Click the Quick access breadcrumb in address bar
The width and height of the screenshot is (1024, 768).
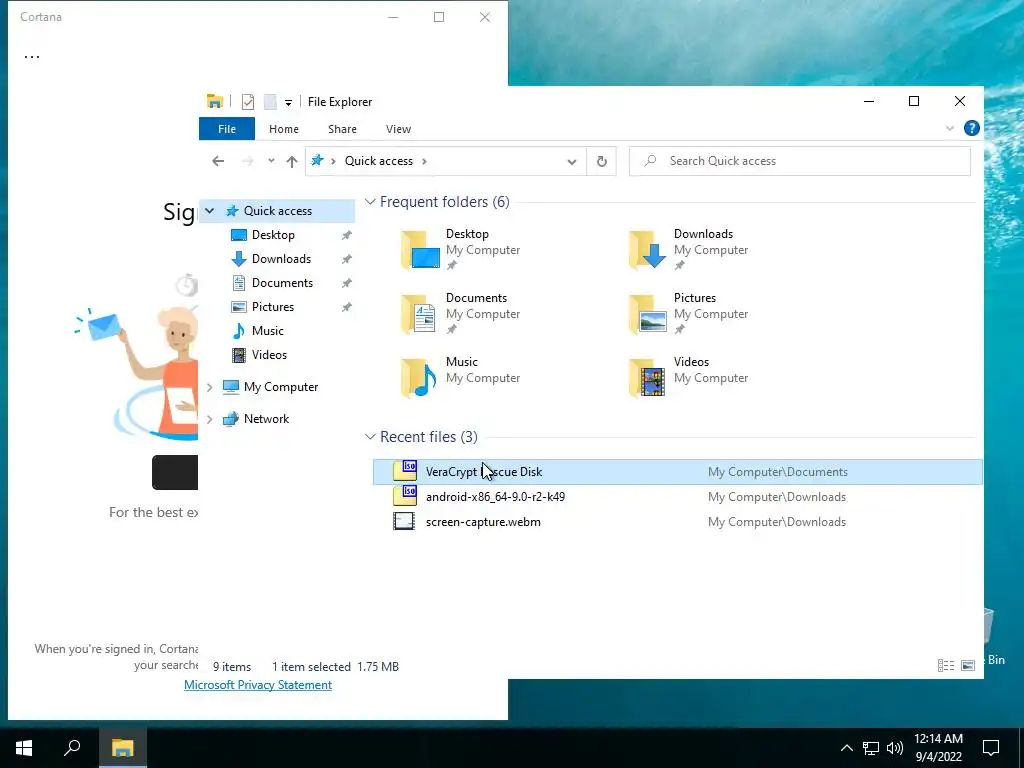(379, 161)
